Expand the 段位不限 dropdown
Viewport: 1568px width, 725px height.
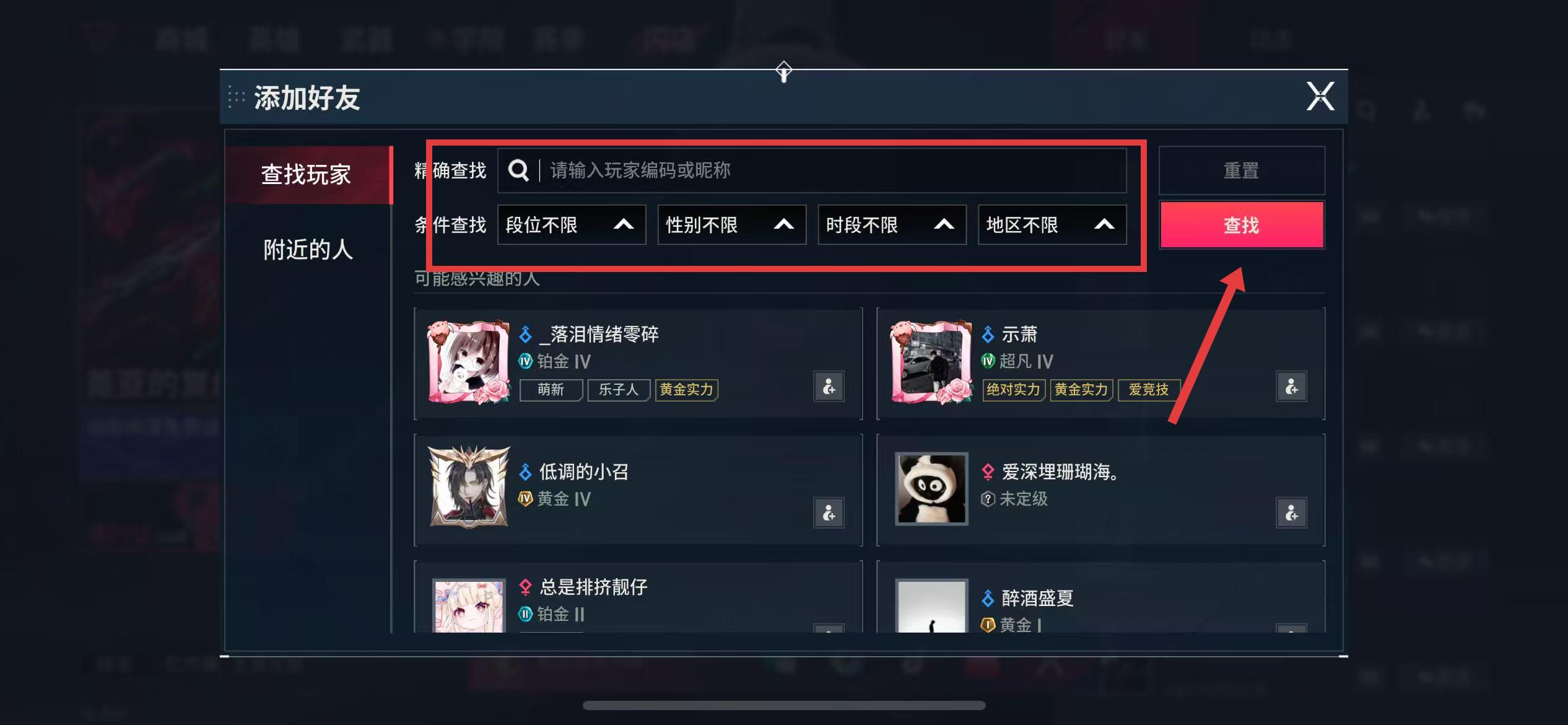point(572,224)
